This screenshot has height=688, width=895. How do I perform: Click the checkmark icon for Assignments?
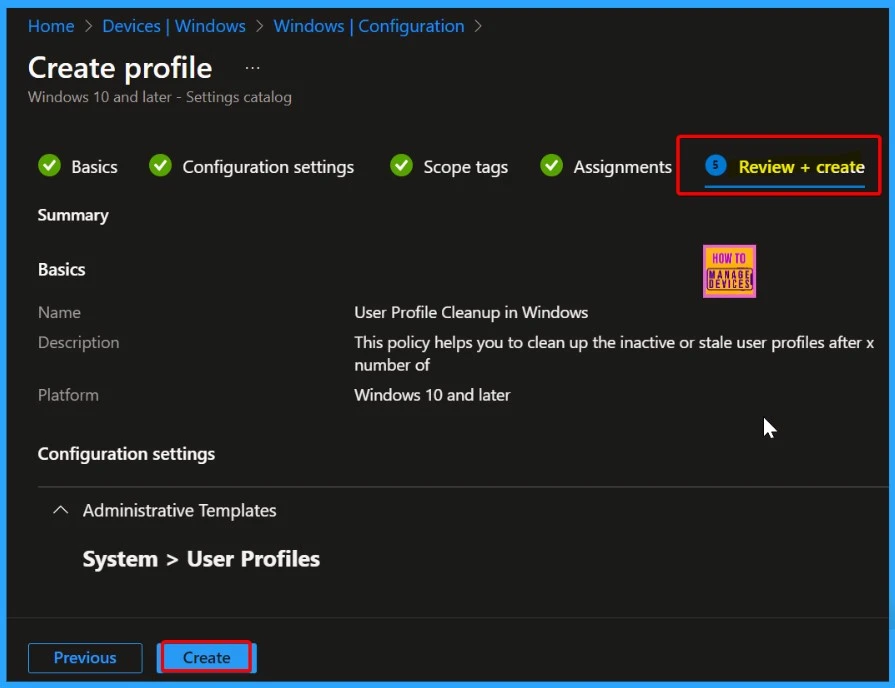click(x=551, y=166)
